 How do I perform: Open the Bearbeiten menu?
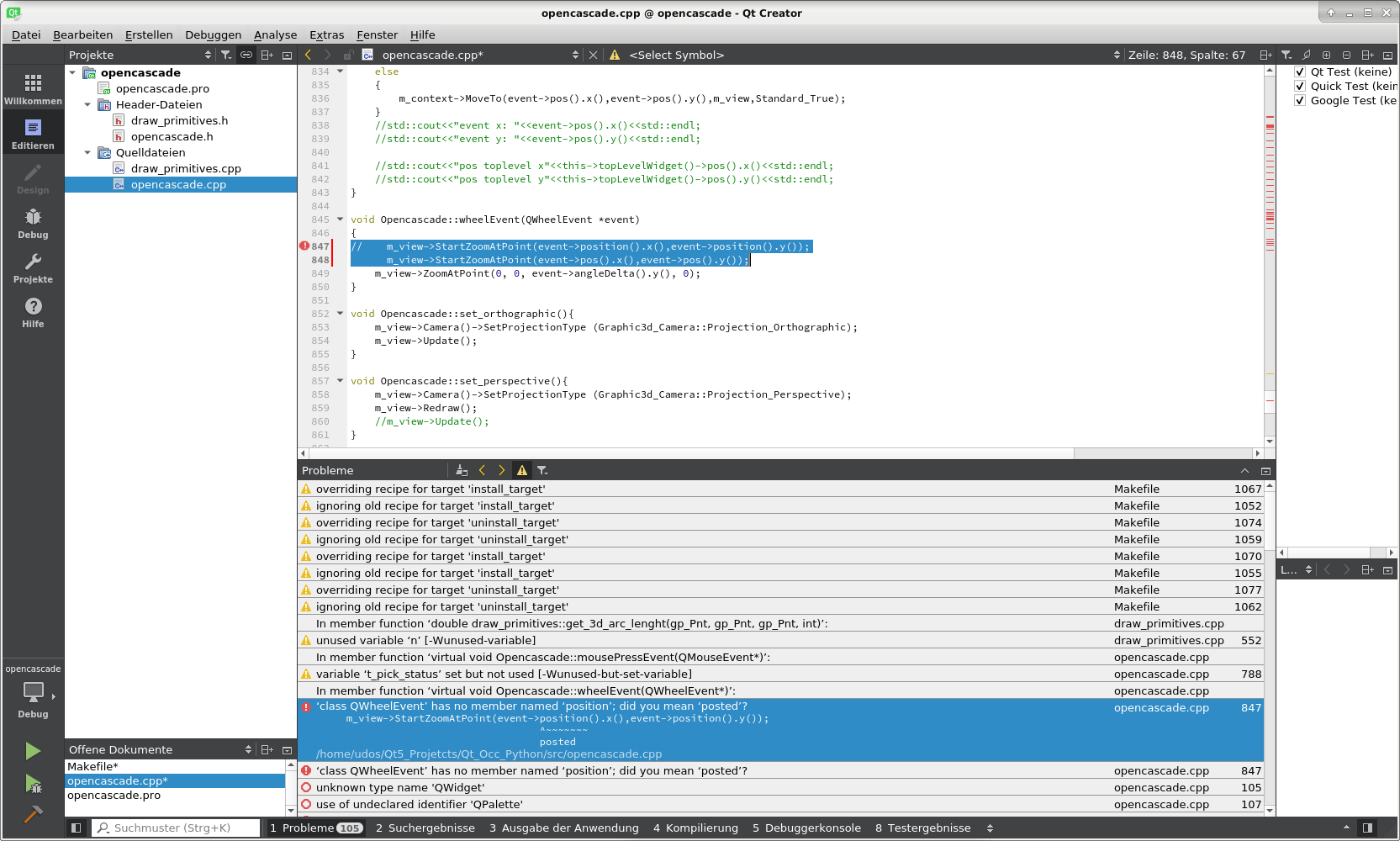[82, 34]
